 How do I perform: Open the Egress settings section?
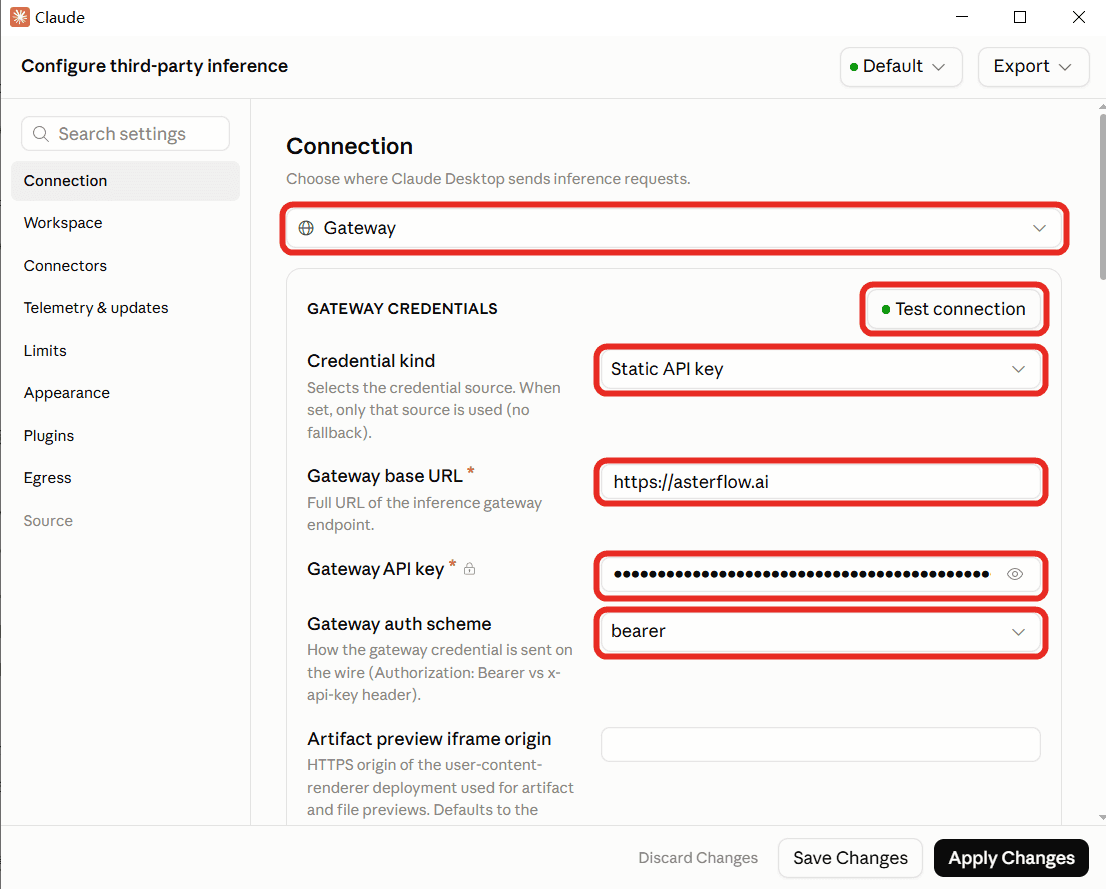tap(126, 478)
